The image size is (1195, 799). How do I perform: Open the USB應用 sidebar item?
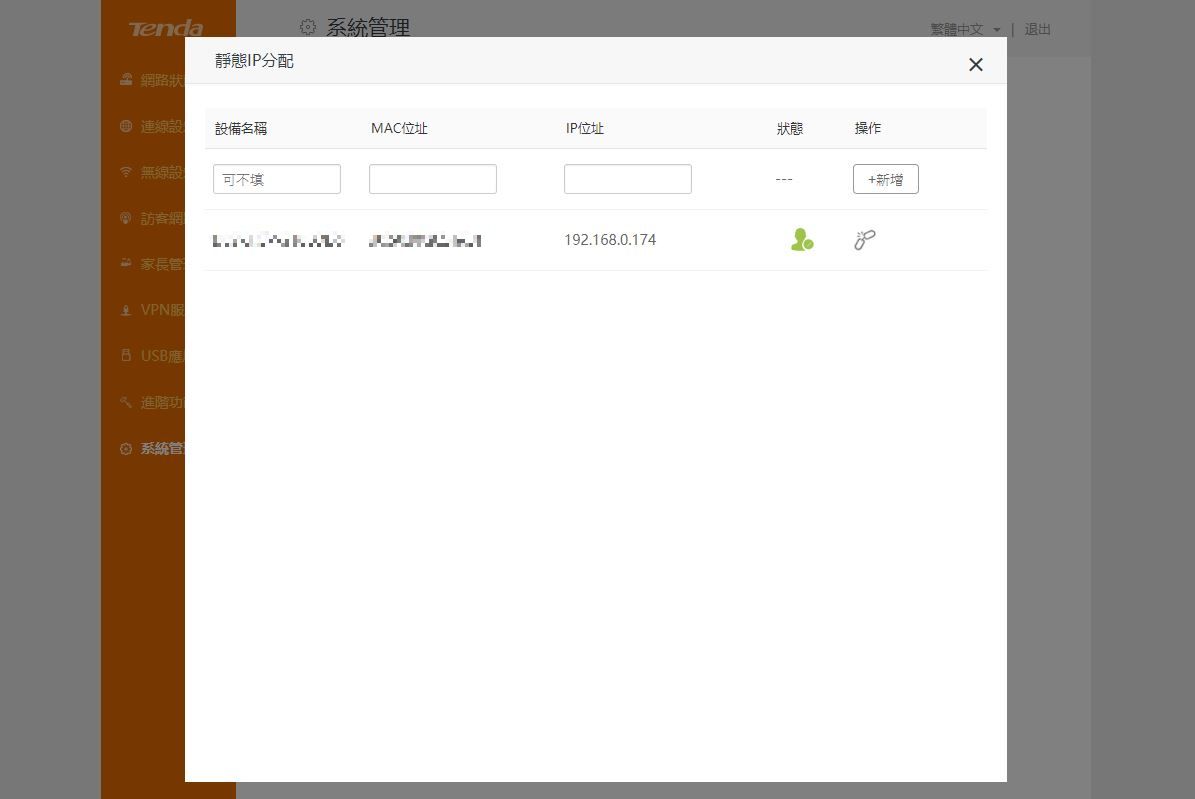click(152, 356)
